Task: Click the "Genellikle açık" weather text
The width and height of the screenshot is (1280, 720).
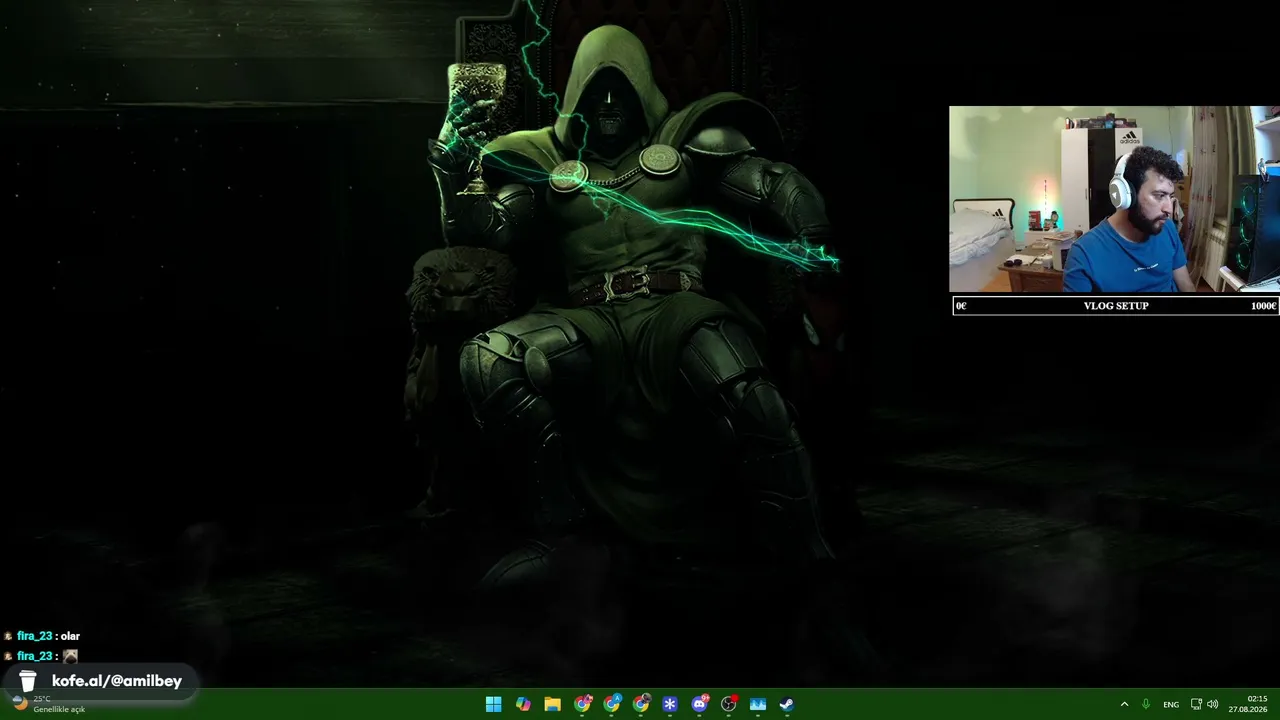Action: point(59,709)
